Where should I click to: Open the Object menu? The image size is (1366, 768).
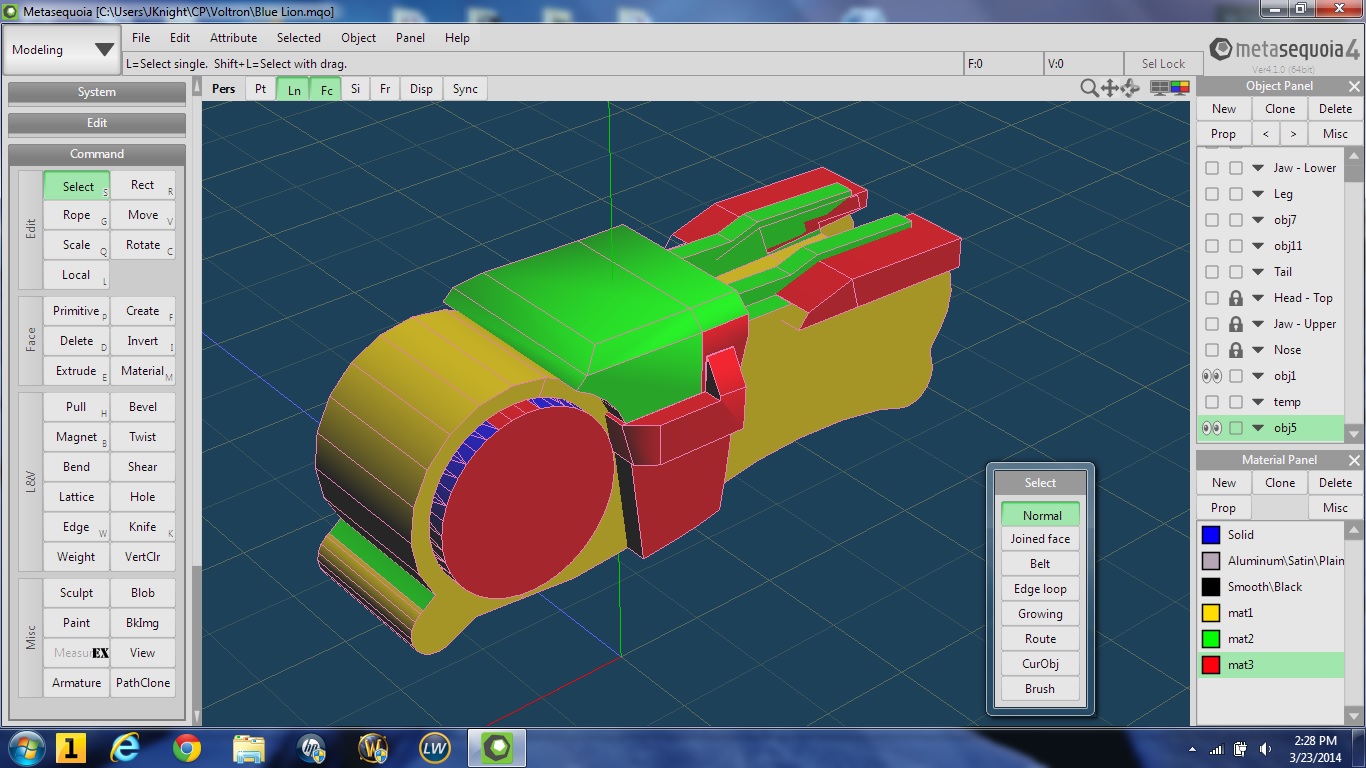(x=358, y=38)
